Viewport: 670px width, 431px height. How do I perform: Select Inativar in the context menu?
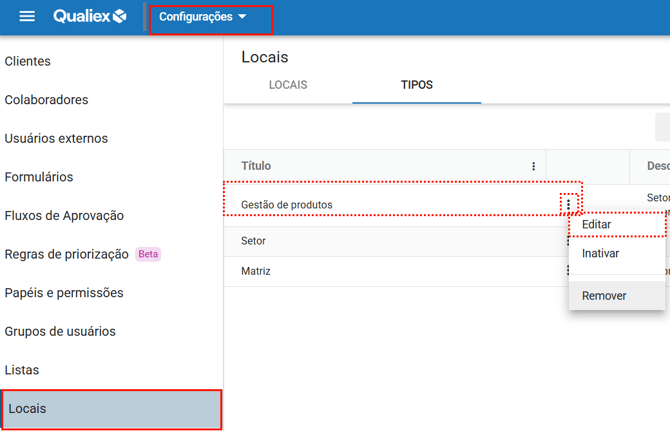[x=600, y=254]
